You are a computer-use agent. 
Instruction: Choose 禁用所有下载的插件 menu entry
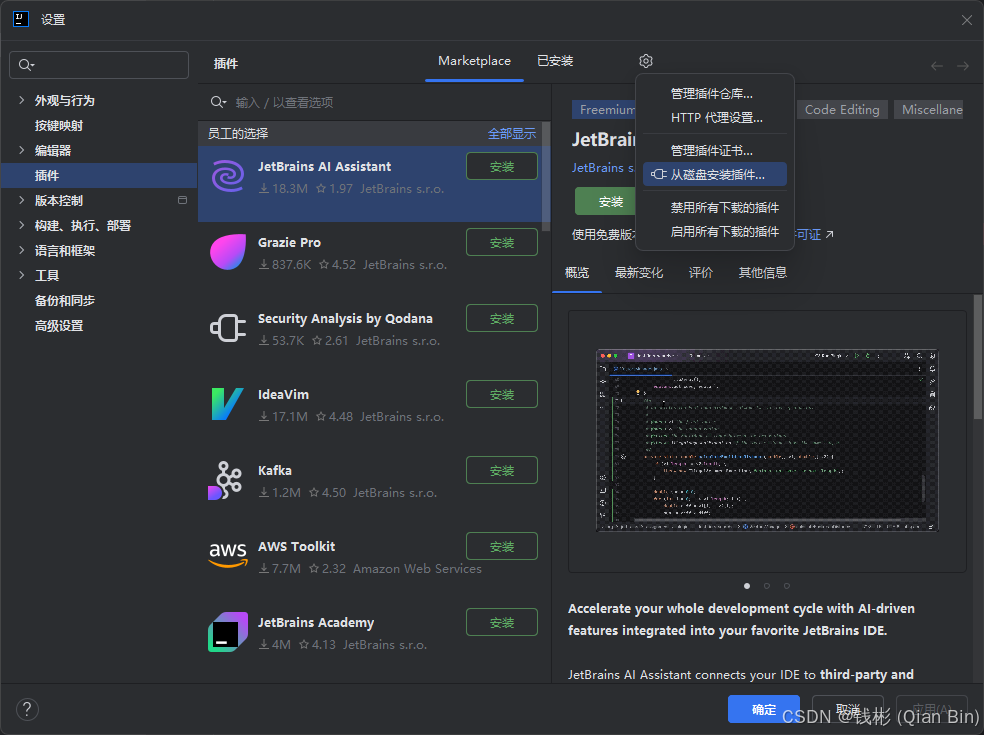click(x=715, y=208)
